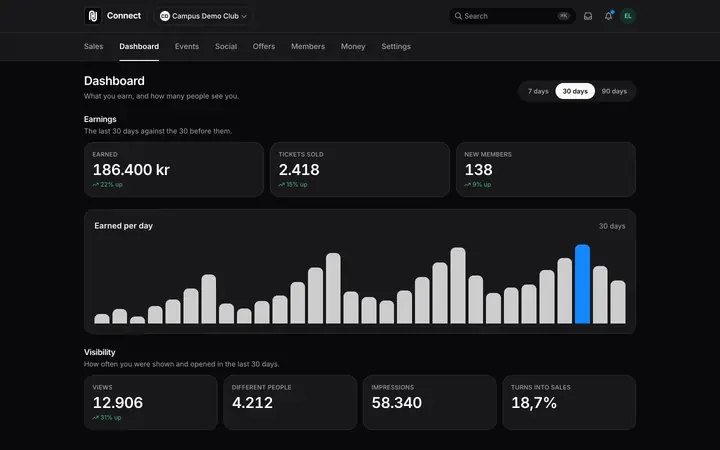Open the Settings tab

[396, 46]
